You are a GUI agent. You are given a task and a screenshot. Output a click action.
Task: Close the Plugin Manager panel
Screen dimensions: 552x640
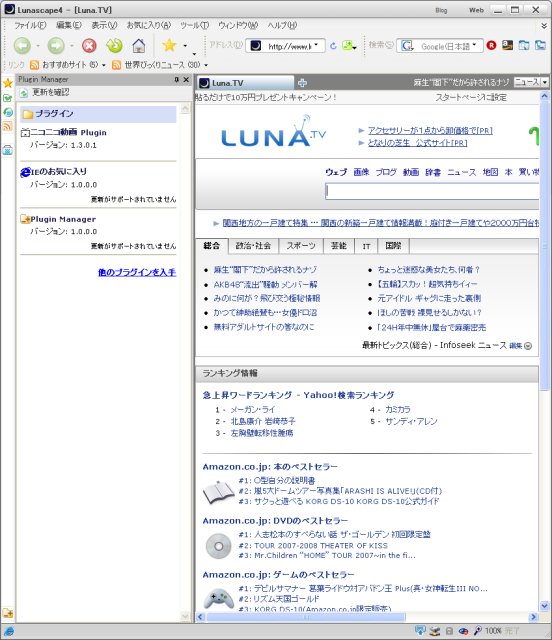(x=186, y=80)
